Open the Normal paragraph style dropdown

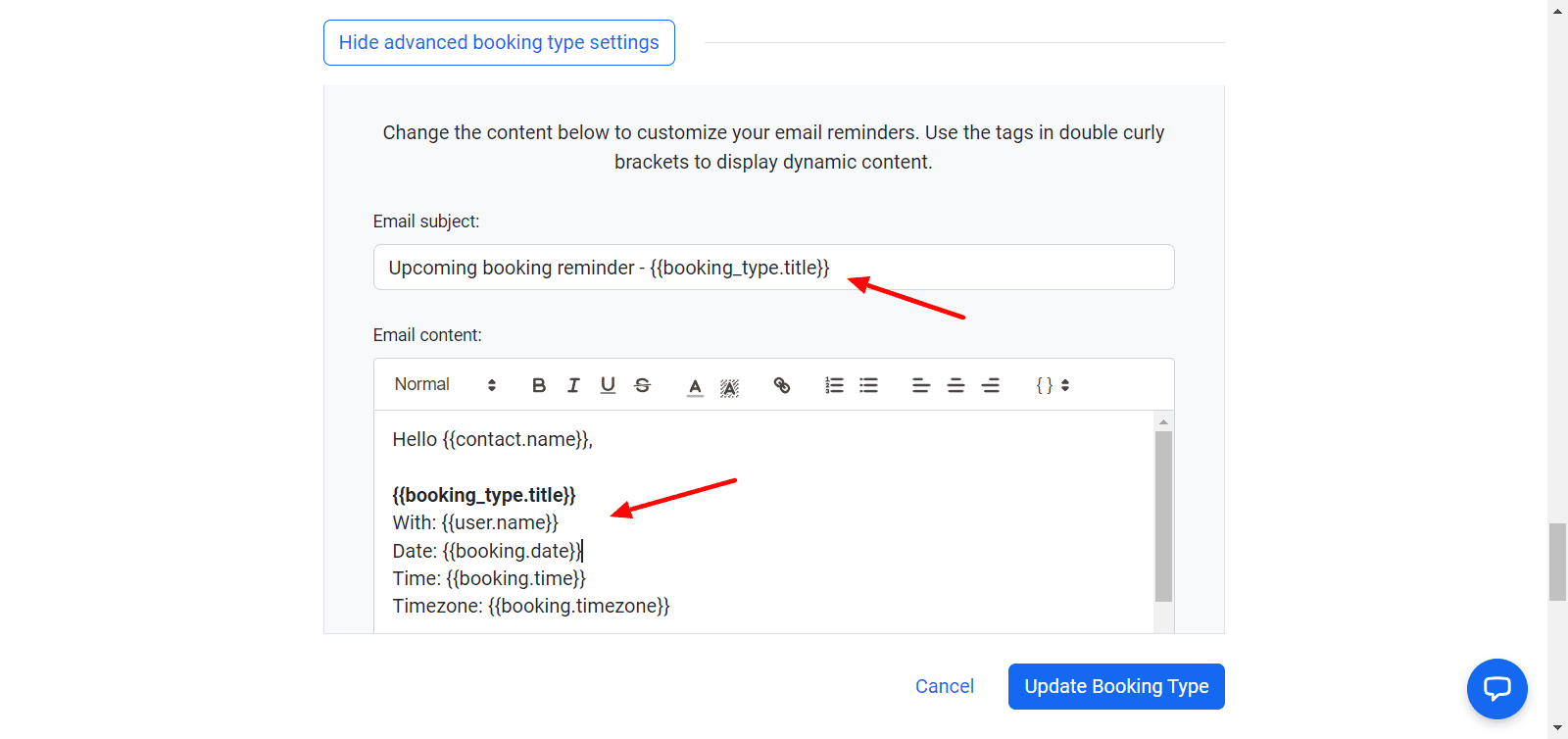click(445, 384)
